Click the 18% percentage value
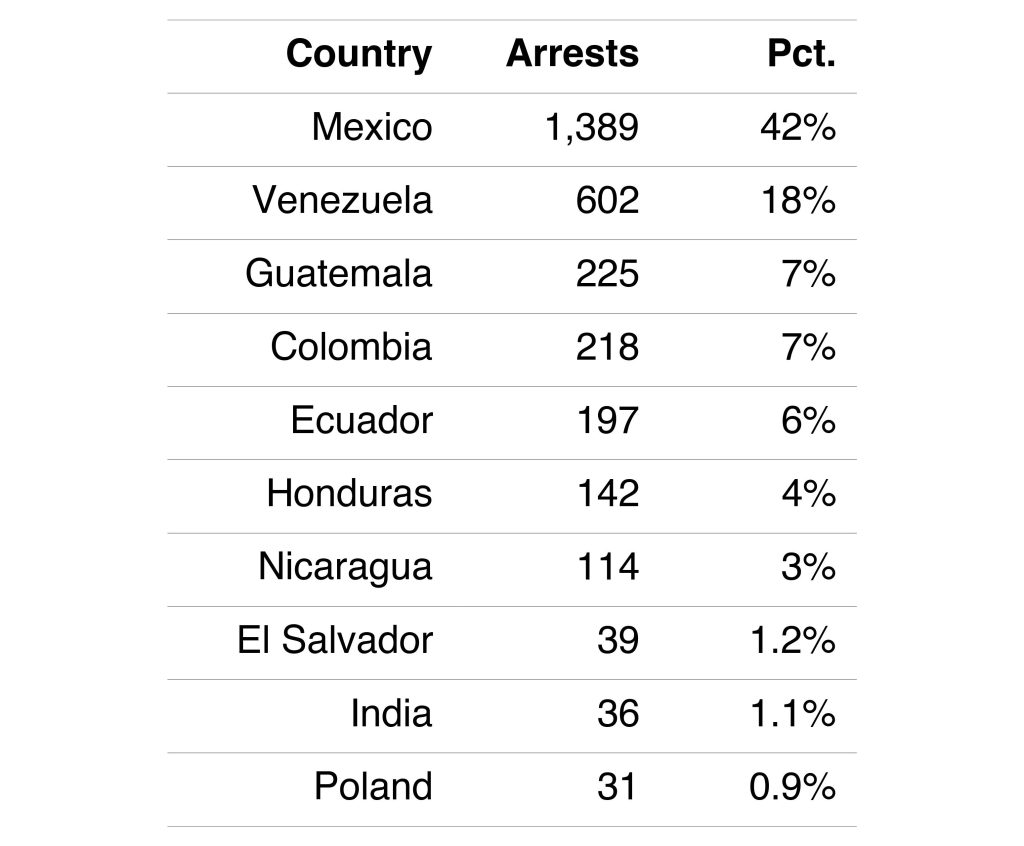 click(x=802, y=201)
